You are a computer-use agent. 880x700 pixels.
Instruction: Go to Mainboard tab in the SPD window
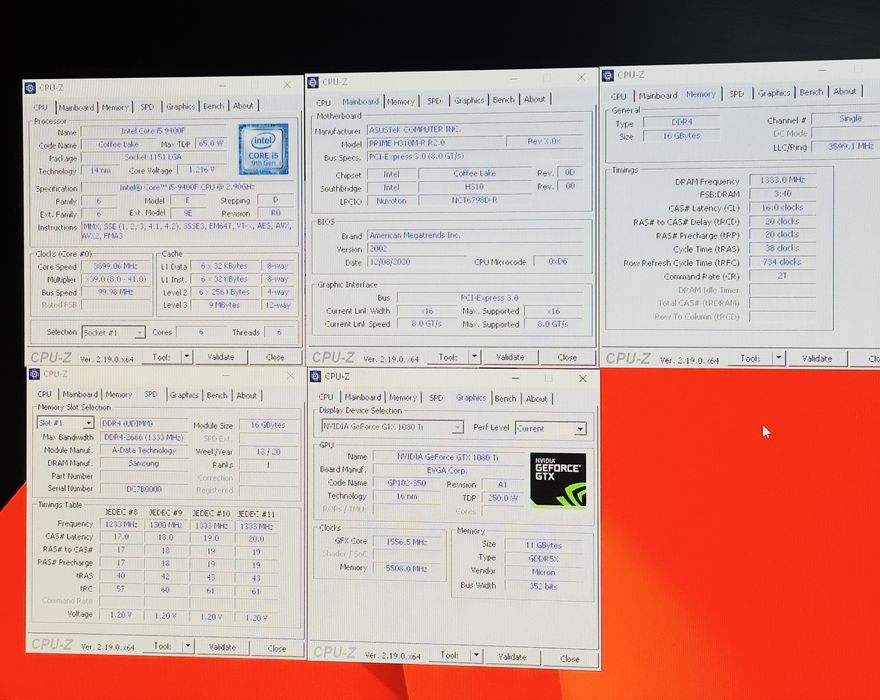pyautogui.click(x=80, y=395)
